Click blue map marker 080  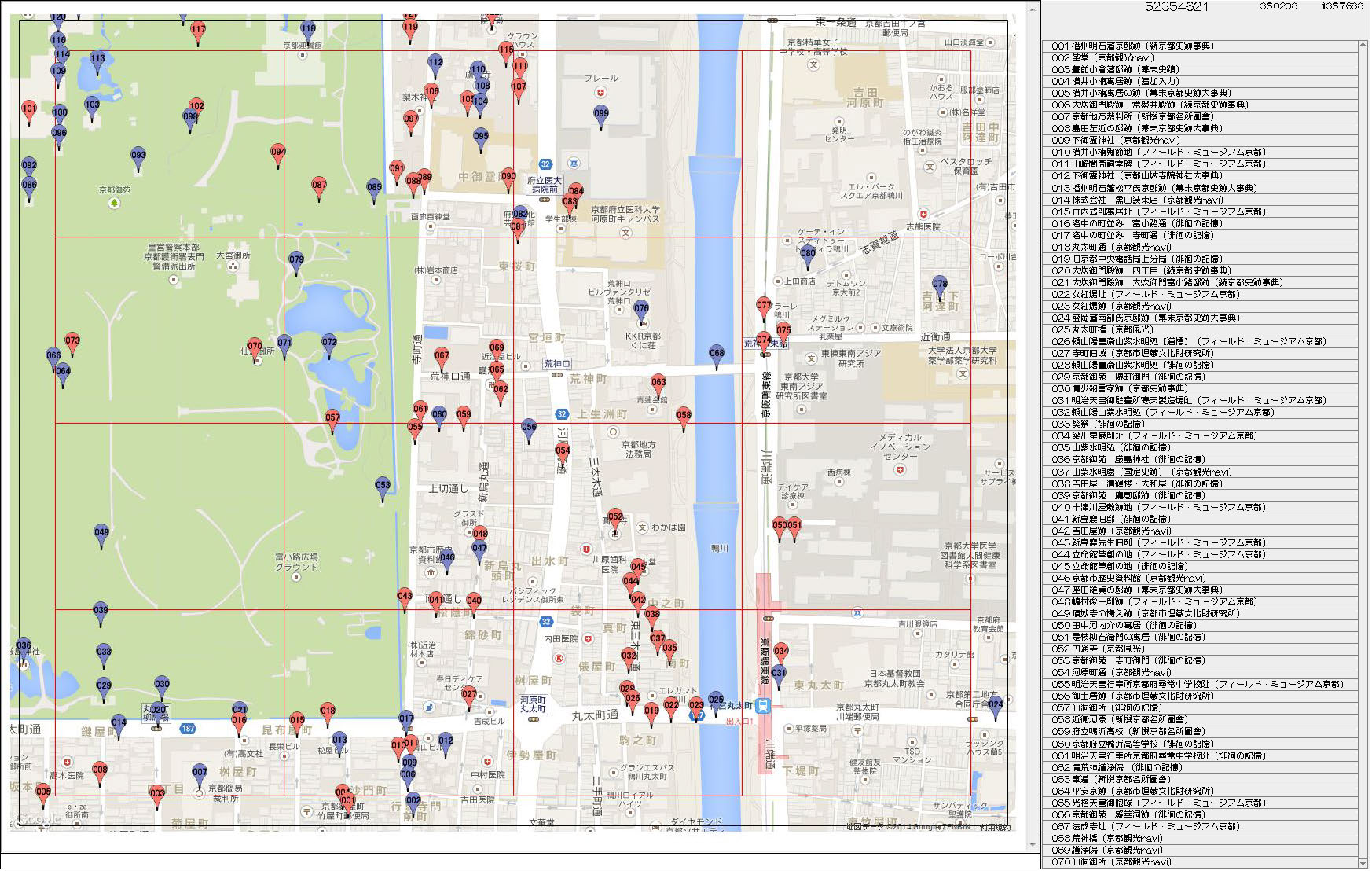808,258
